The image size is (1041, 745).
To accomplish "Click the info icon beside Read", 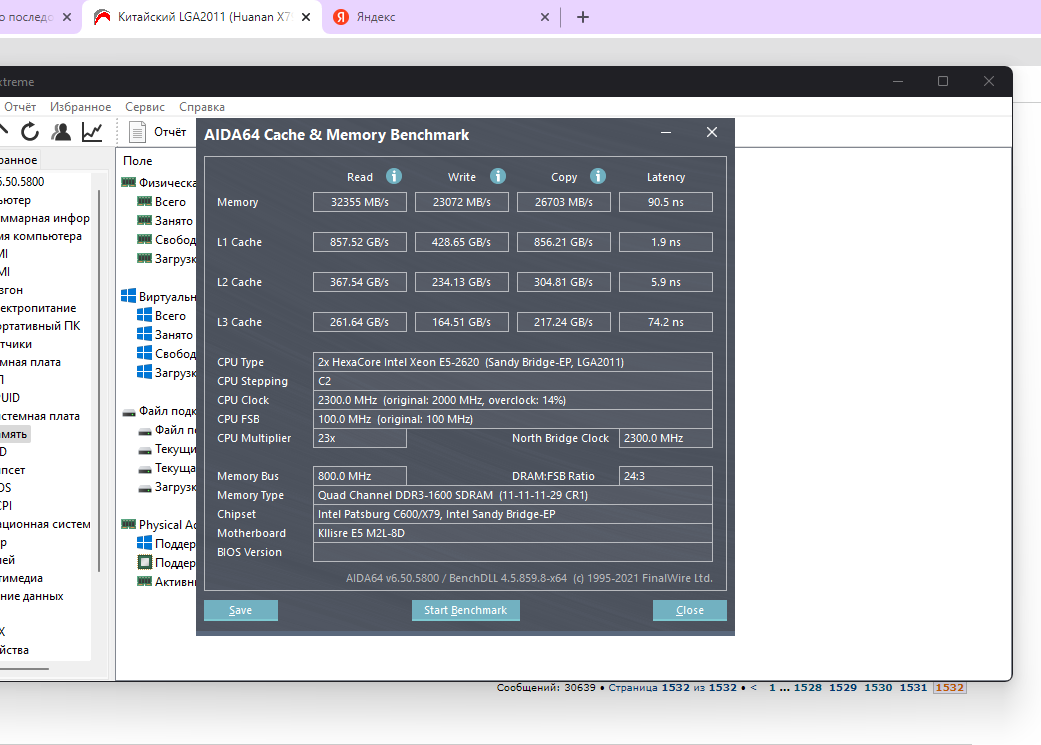I will tap(394, 176).
